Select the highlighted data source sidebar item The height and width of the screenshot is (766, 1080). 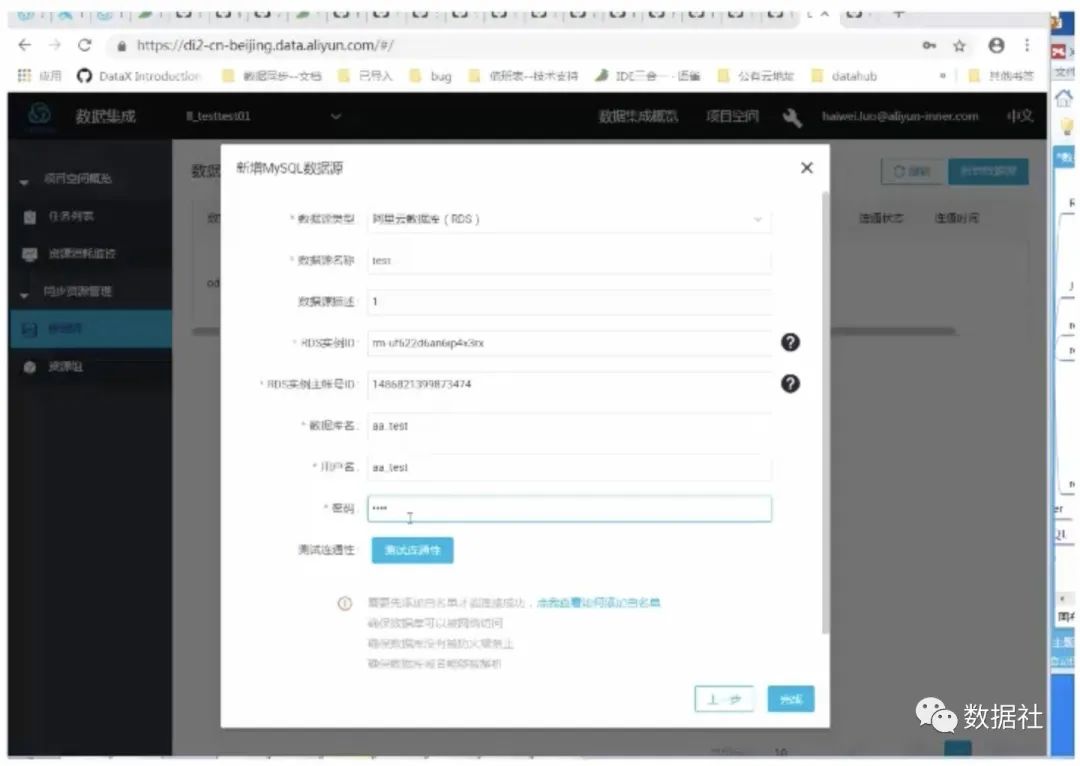tap(90, 329)
